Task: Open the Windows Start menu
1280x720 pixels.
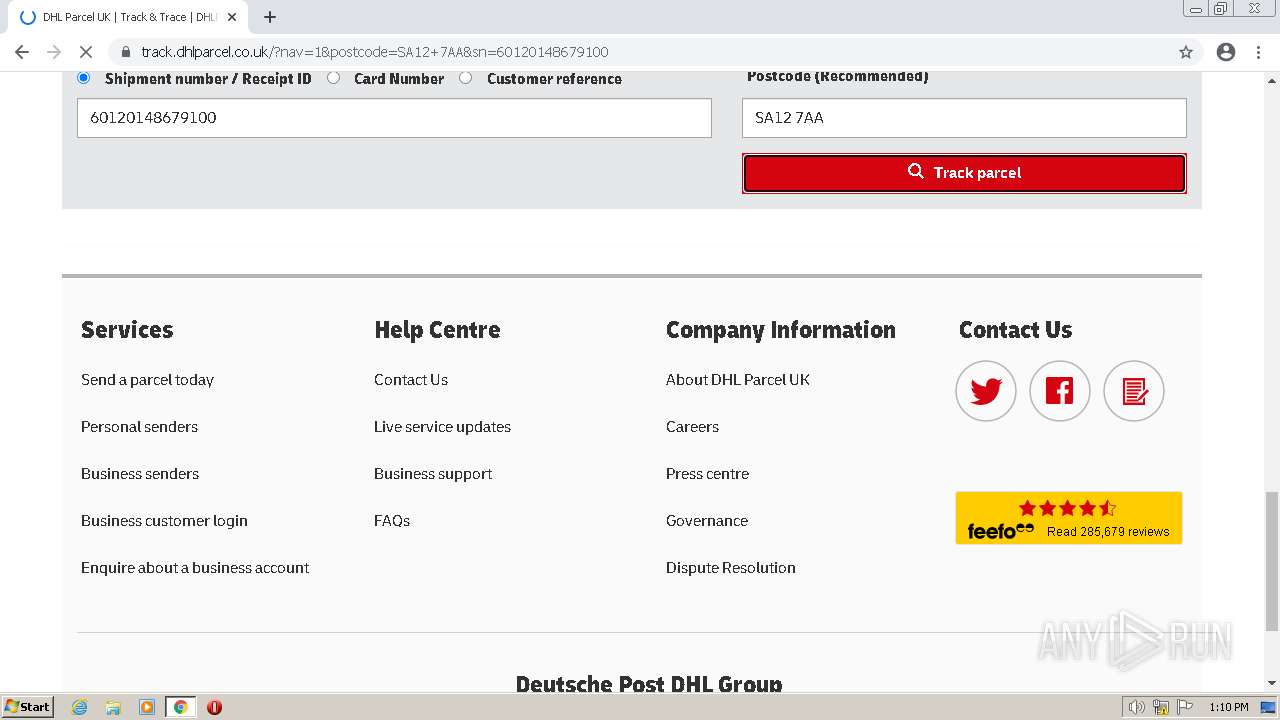Action: coord(27,707)
